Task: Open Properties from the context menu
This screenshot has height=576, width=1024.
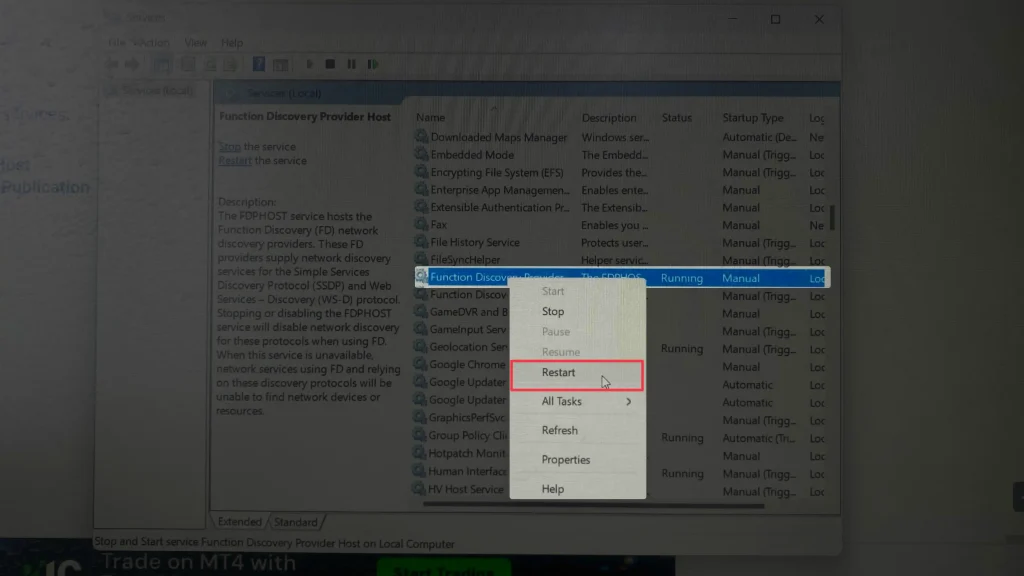Action: 566,460
